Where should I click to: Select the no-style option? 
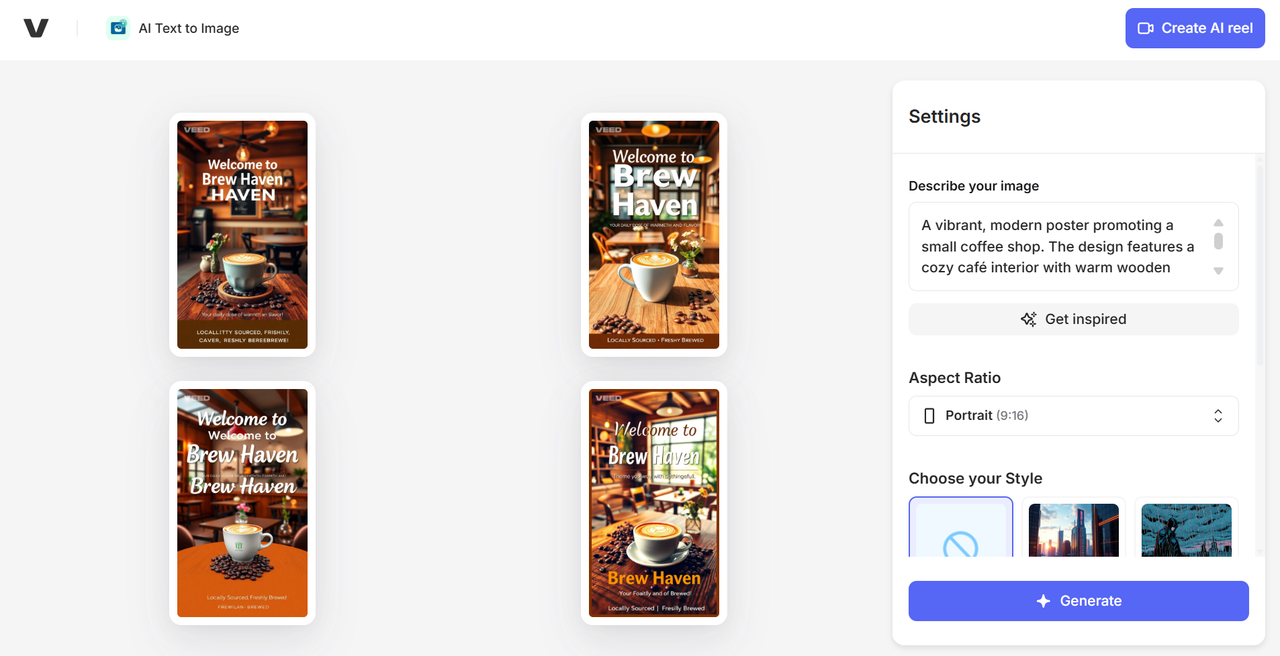click(x=960, y=528)
